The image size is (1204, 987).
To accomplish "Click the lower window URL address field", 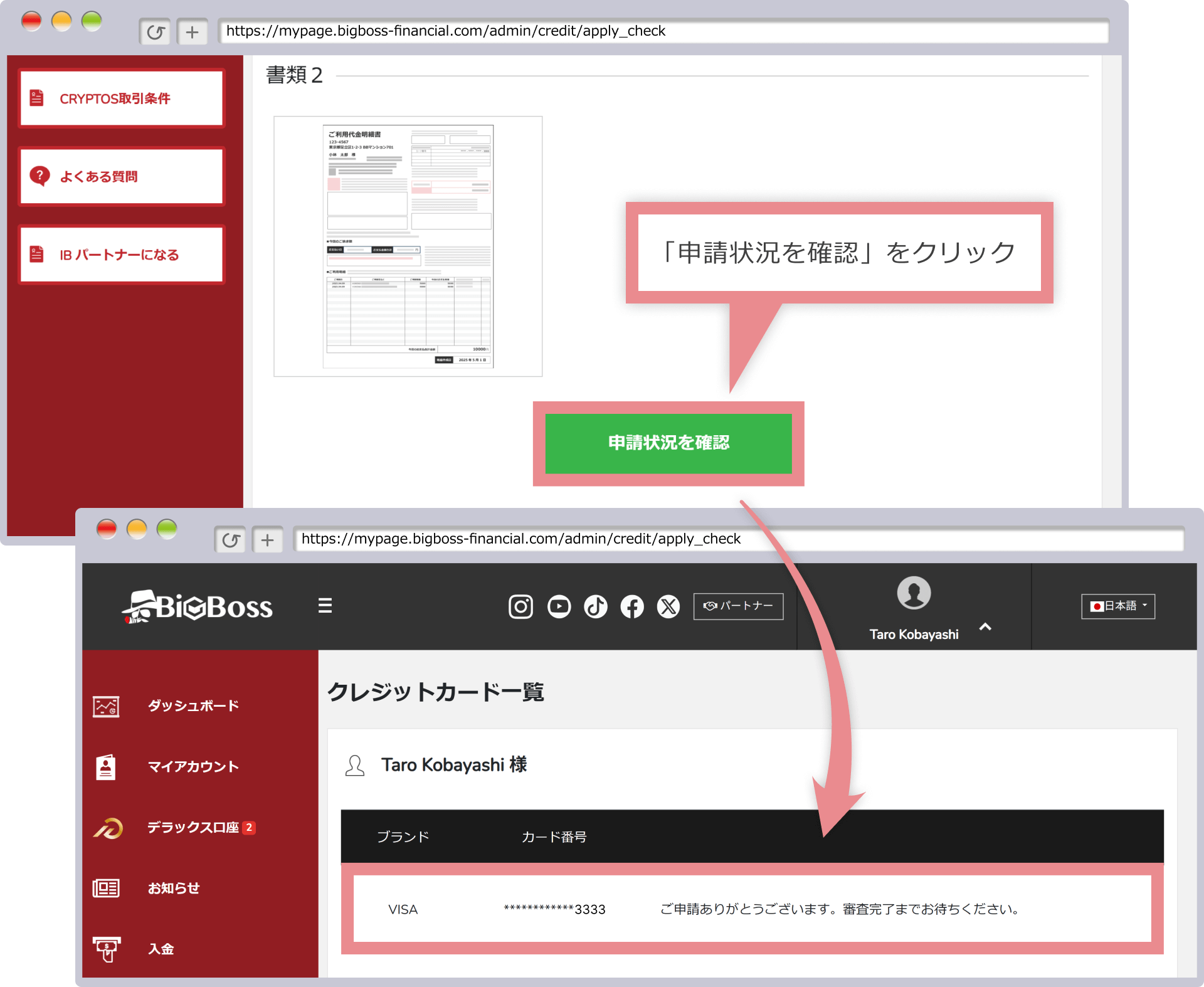I will (739, 539).
